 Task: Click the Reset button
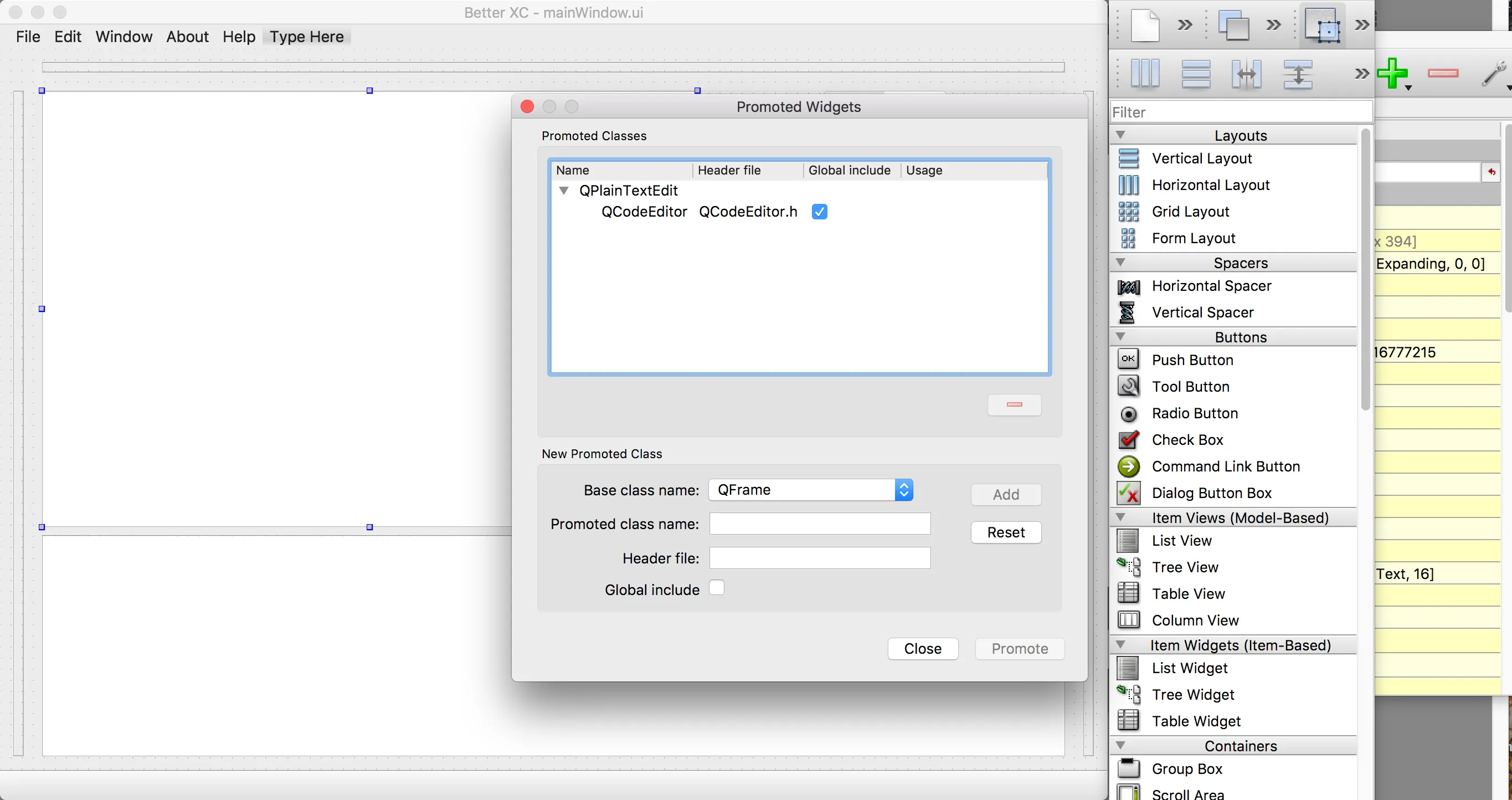[x=1005, y=532]
